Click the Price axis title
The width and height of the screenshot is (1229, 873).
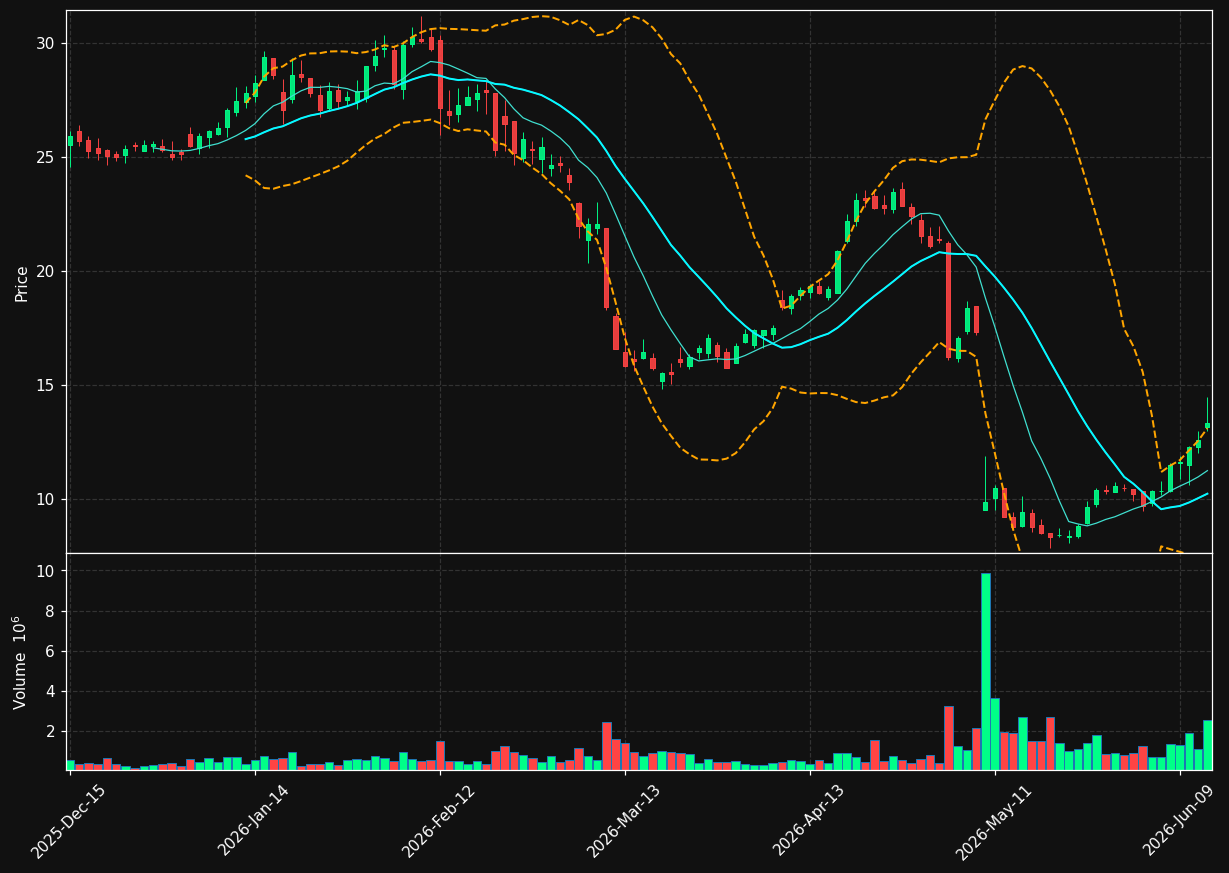[x=22, y=283]
